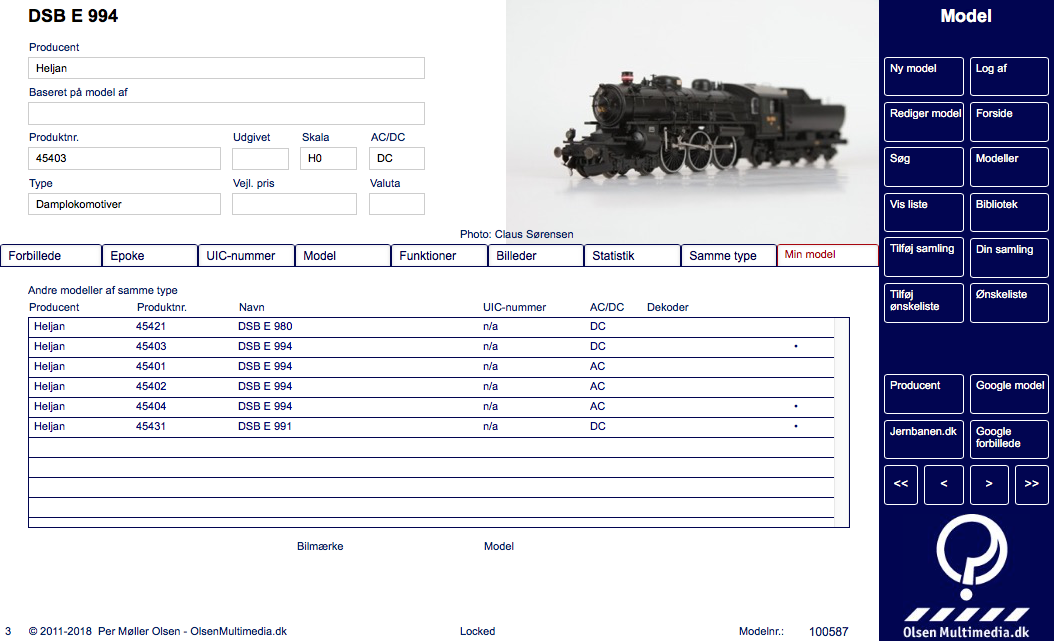The height and width of the screenshot is (641, 1054).
Task: Click the empty Vejl. pris field
Action: coord(294,204)
